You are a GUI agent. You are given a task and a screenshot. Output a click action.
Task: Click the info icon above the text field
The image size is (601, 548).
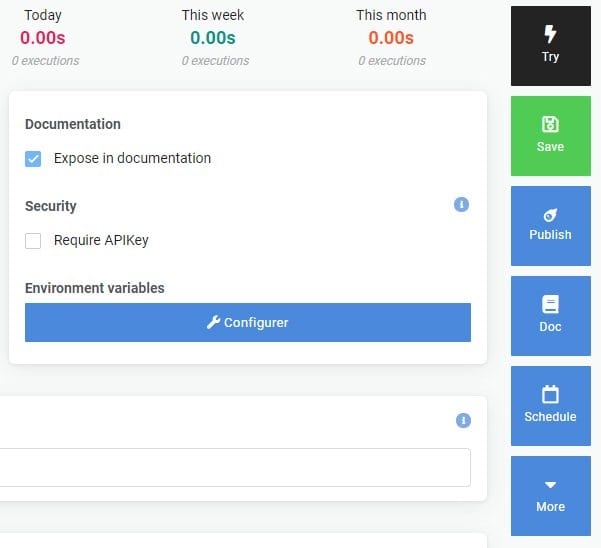[x=462, y=421]
